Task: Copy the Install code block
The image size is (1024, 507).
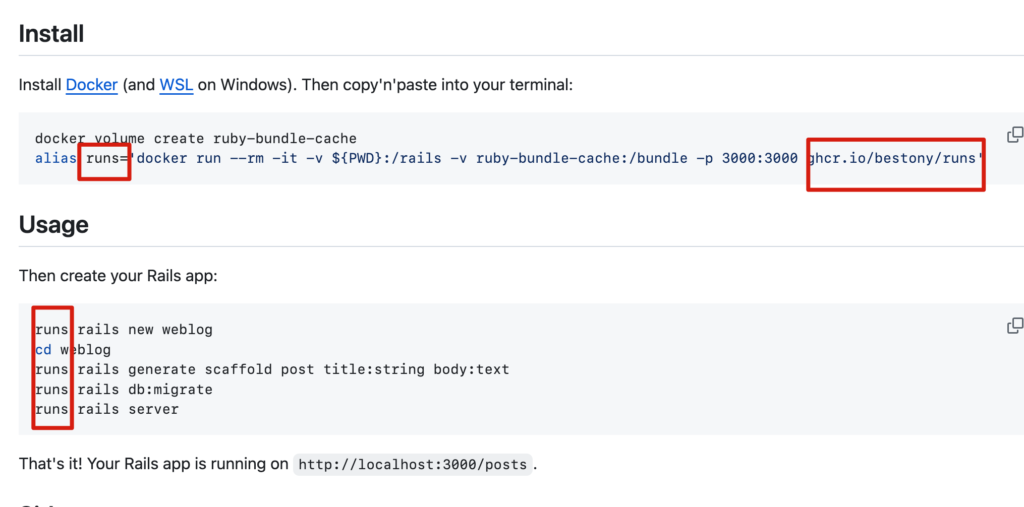Action: point(1014,135)
